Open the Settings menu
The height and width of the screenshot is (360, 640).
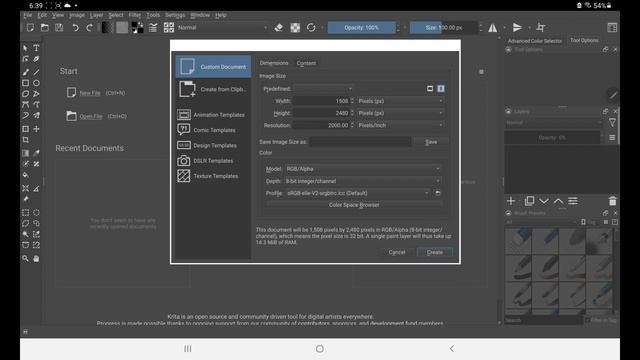[x=175, y=15]
